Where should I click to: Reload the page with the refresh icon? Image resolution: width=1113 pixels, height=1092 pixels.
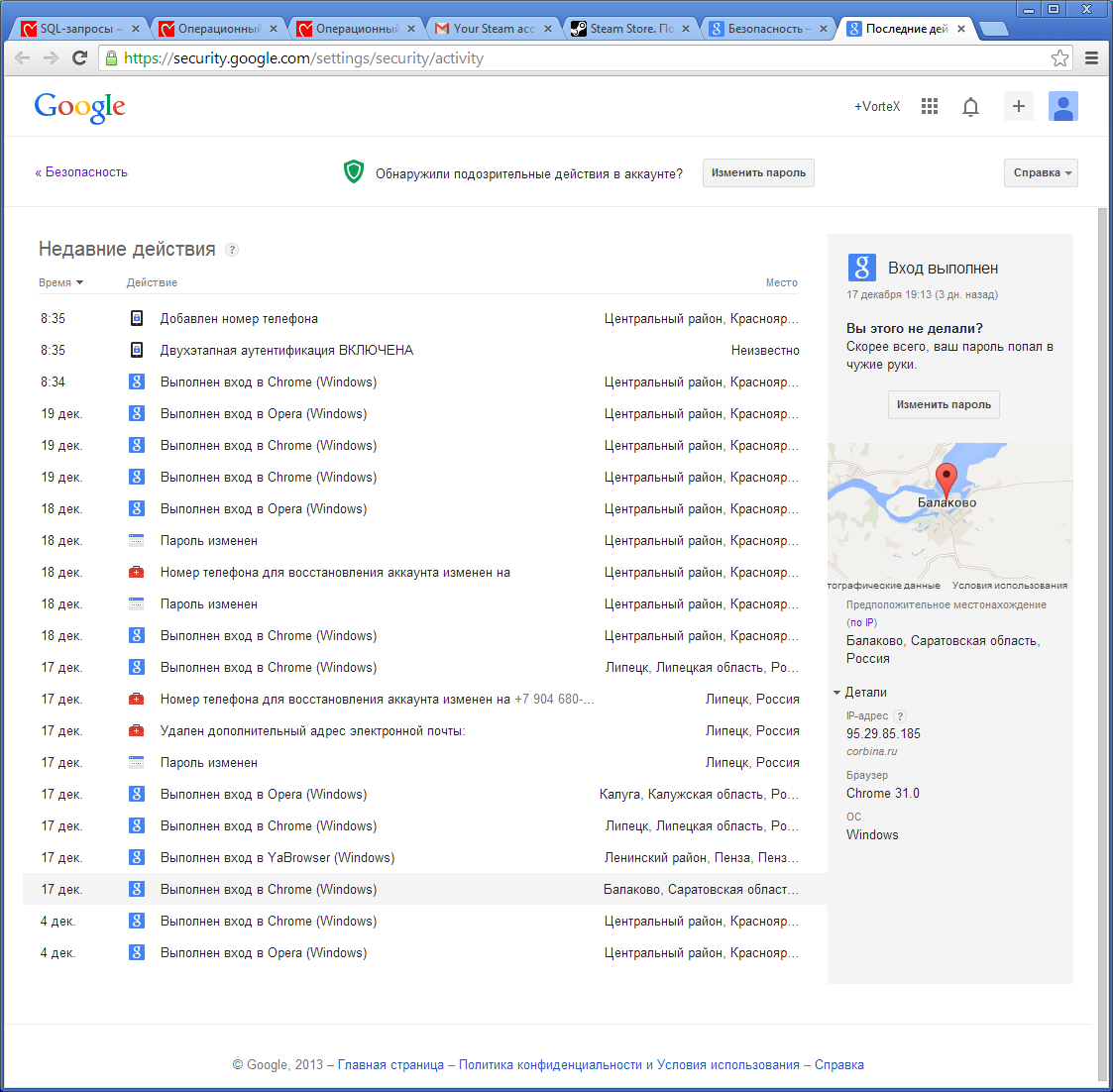point(79,58)
